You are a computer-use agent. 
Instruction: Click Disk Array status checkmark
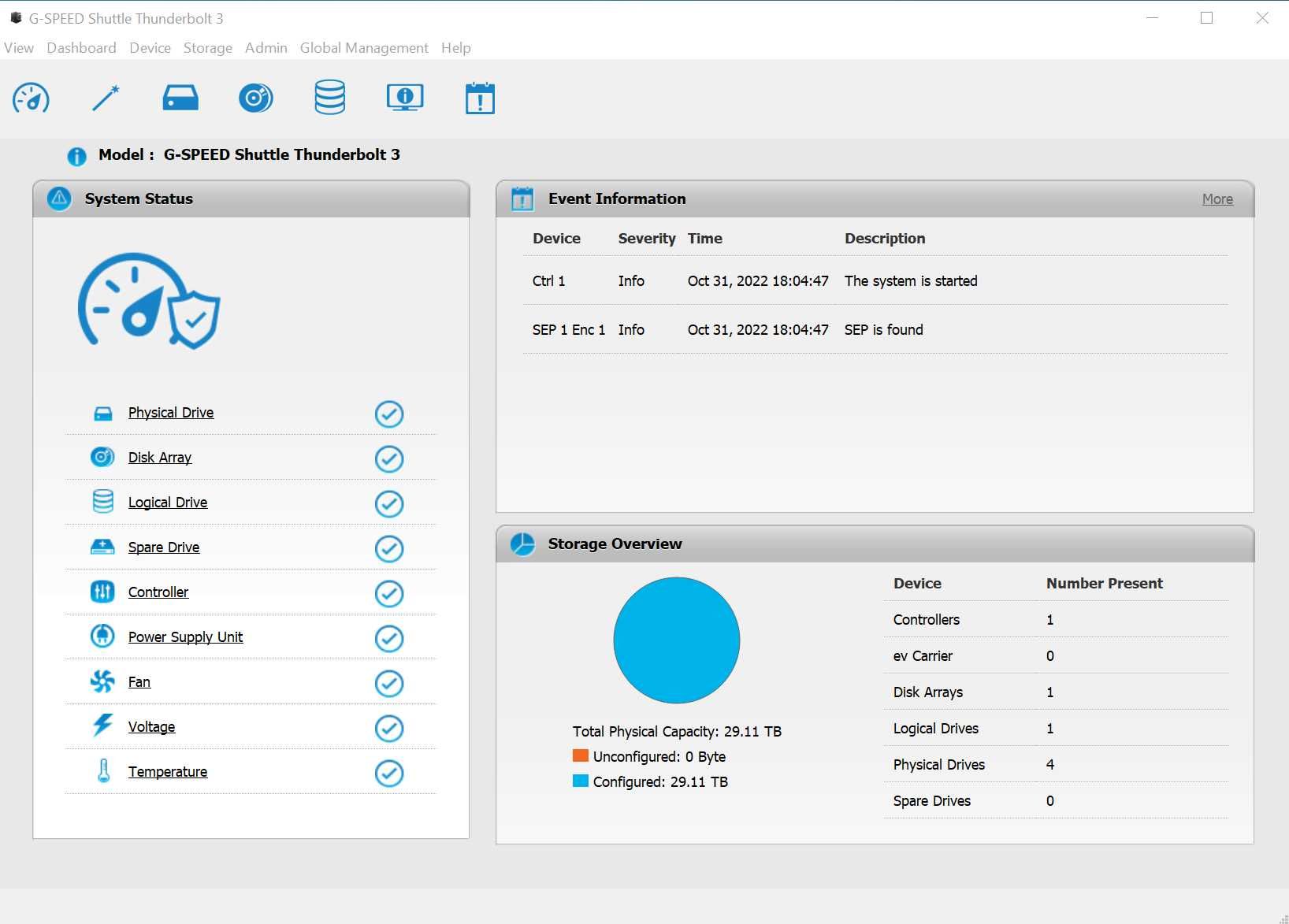pyautogui.click(x=389, y=458)
